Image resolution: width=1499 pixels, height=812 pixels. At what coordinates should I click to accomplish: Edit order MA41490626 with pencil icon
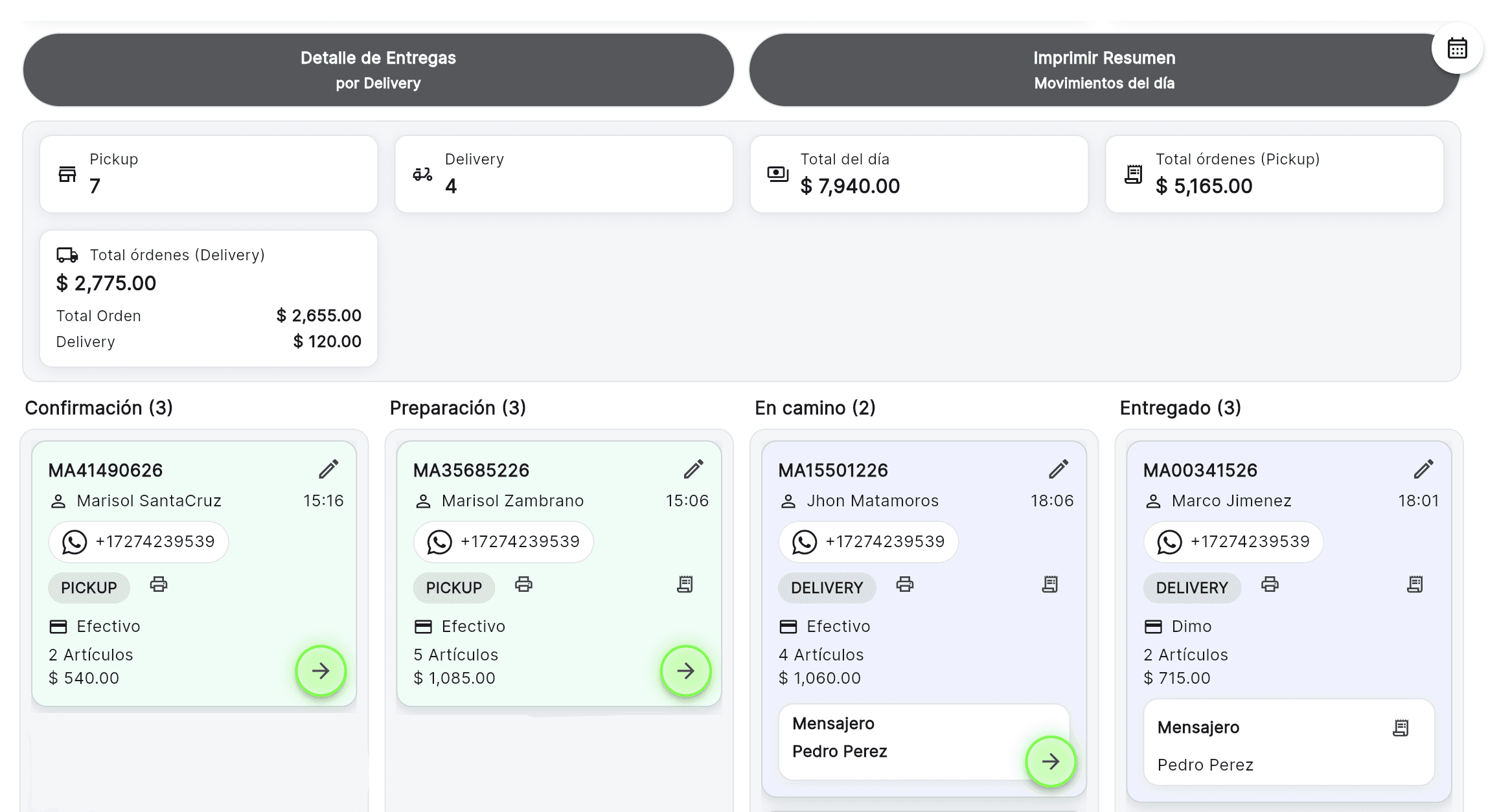click(328, 469)
